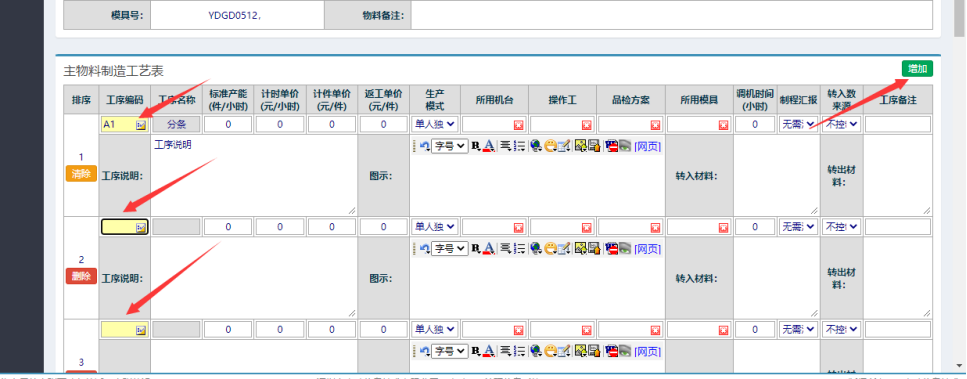Click red 删除 button in row 2

point(81,277)
